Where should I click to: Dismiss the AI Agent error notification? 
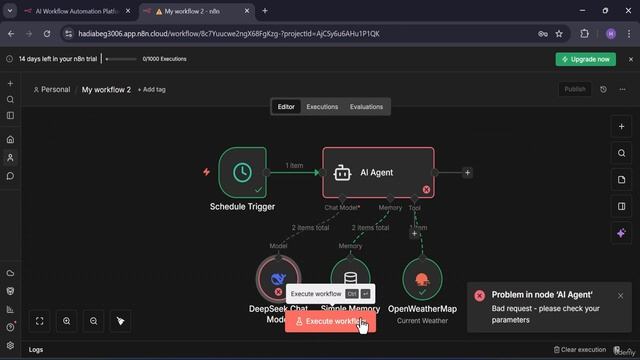click(x=620, y=296)
